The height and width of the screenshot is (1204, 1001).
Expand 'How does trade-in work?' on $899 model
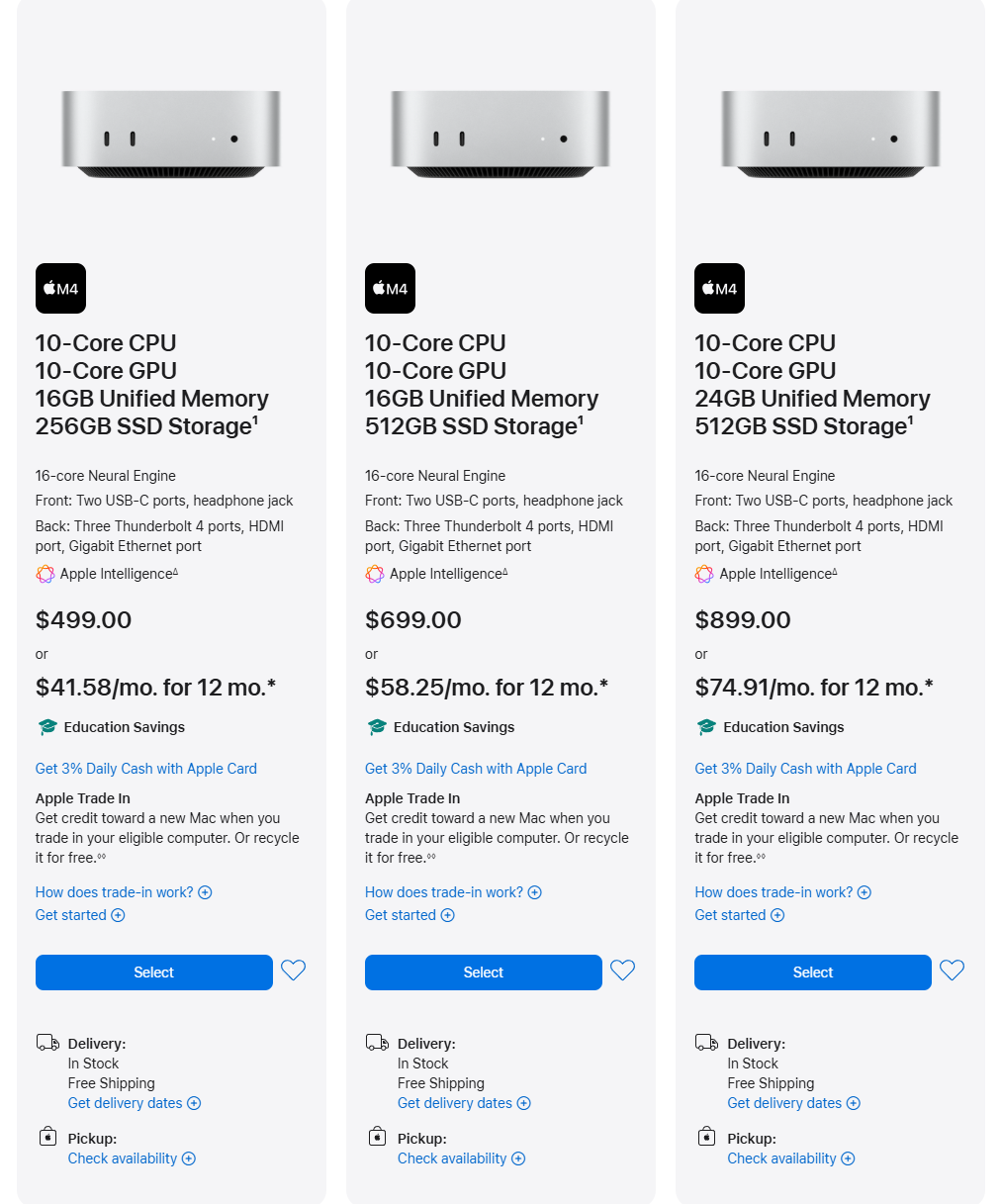[x=782, y=892]
